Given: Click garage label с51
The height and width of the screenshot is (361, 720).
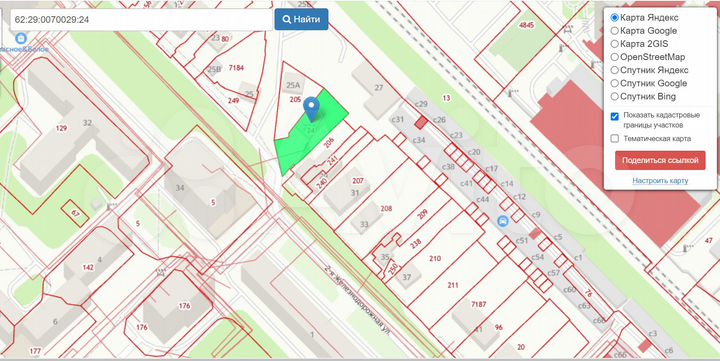Looking at the screenshot, I should (522, 241).
